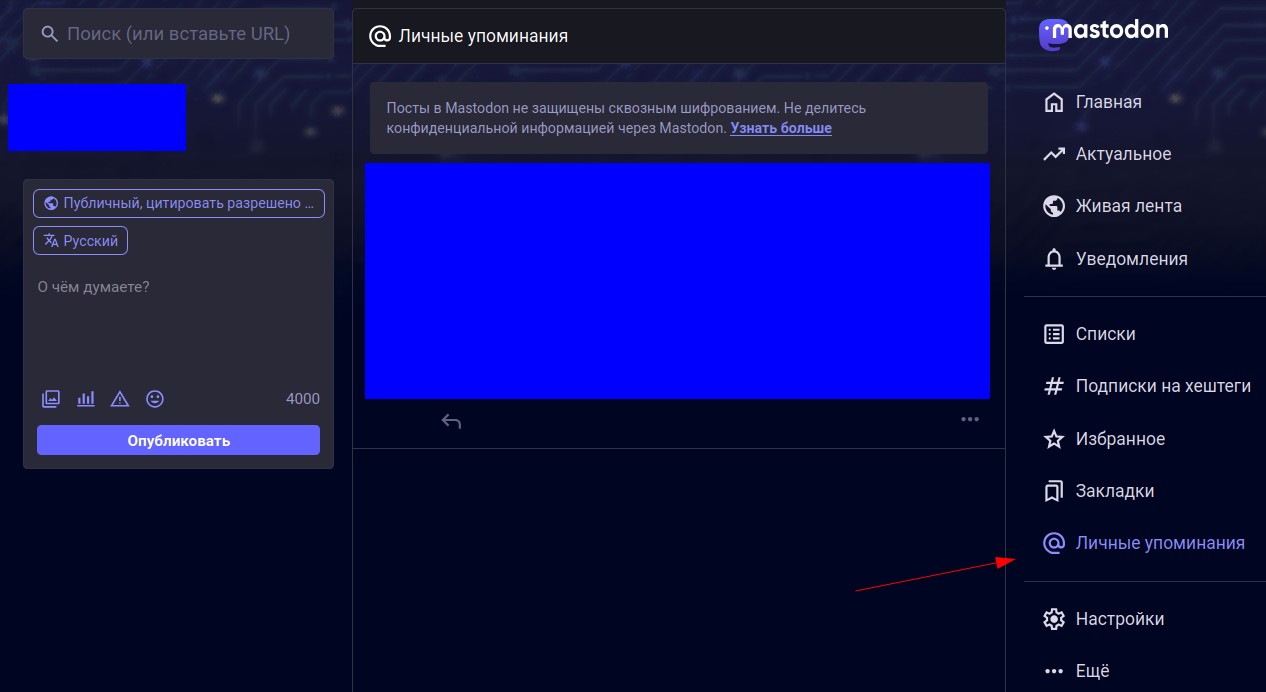The height and width of the screenshot is (692, 1266).
Task: Open "Списки" lists page
Action: [1104, 334]
